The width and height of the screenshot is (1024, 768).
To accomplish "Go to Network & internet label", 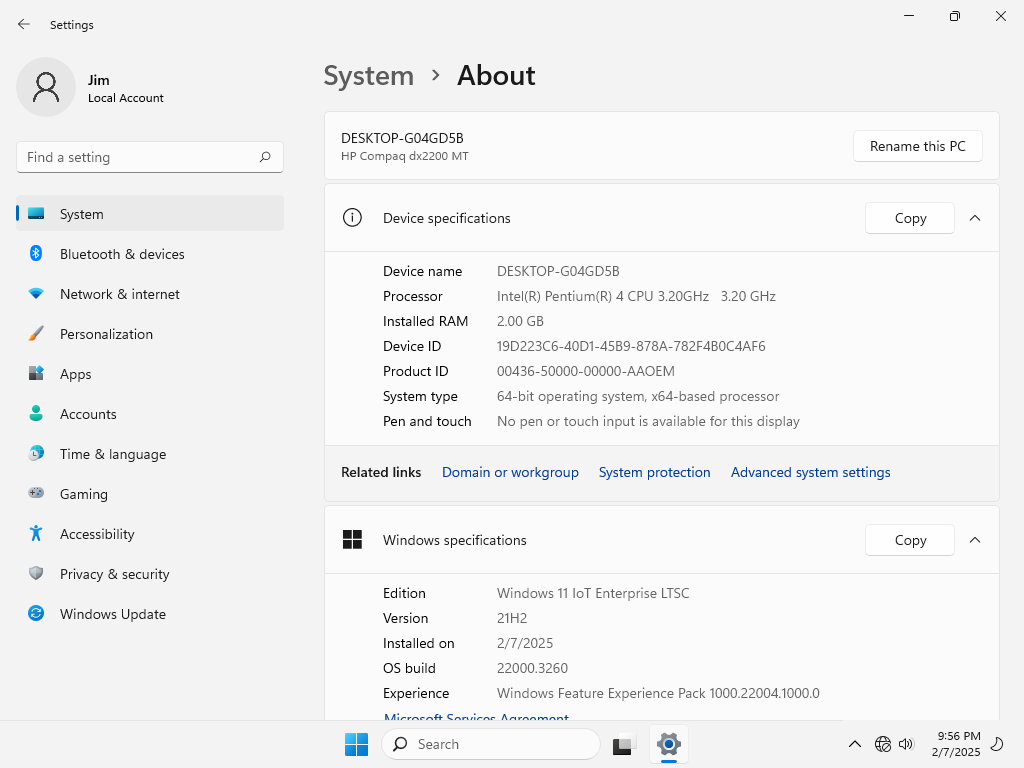I will (120, 294).
